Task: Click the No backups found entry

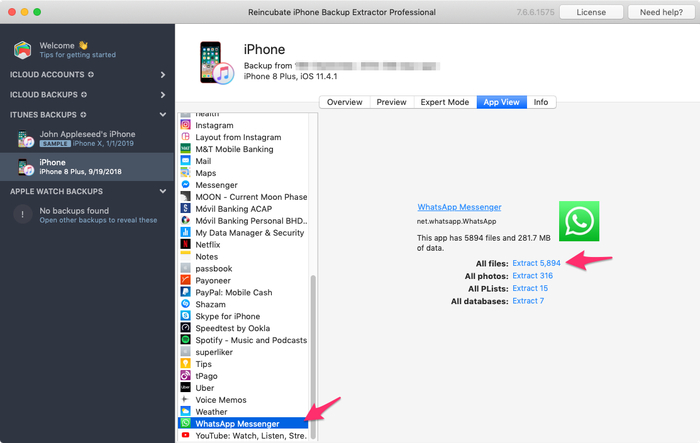Action: pos(87,215)
